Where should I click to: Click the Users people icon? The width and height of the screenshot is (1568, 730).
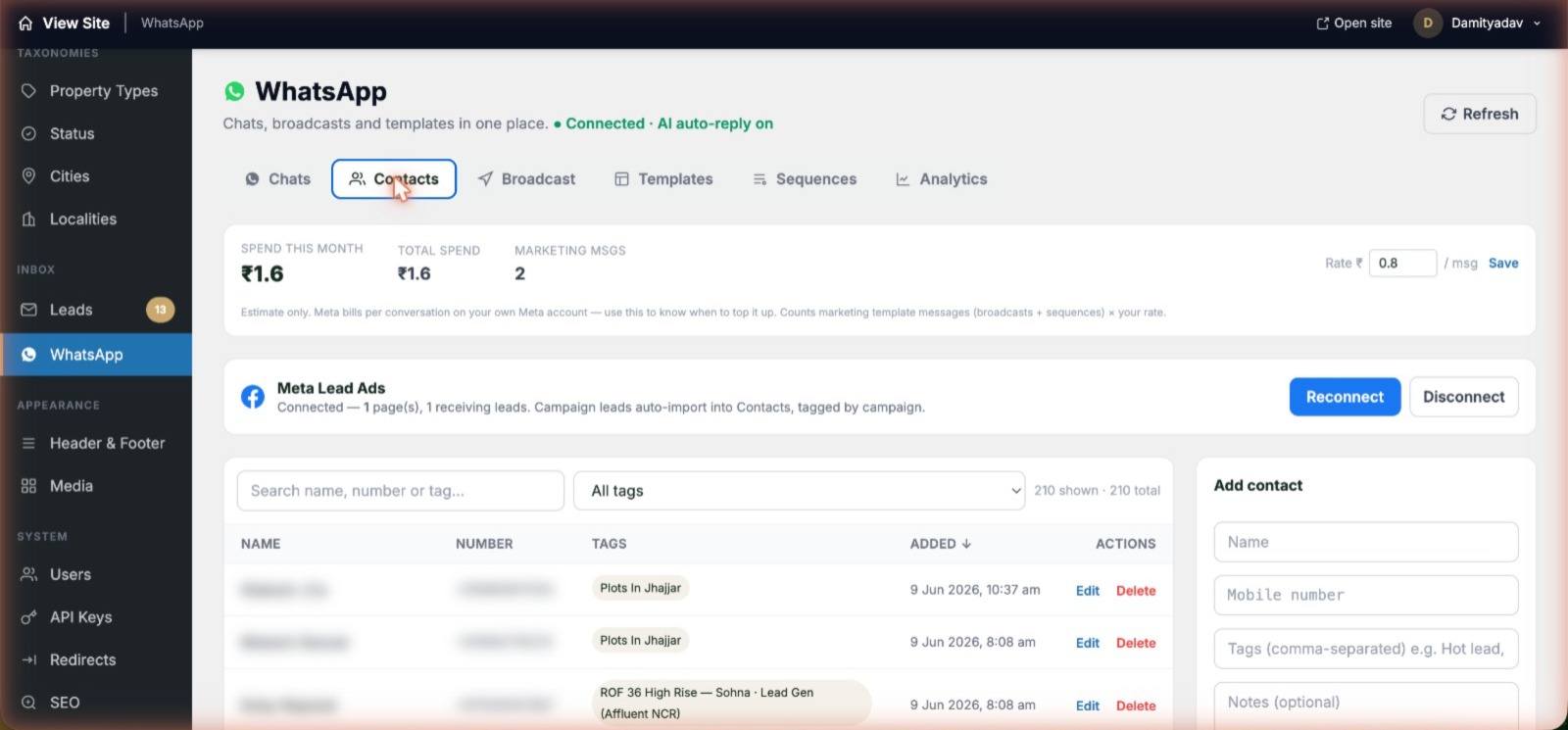tap(29, 574)
